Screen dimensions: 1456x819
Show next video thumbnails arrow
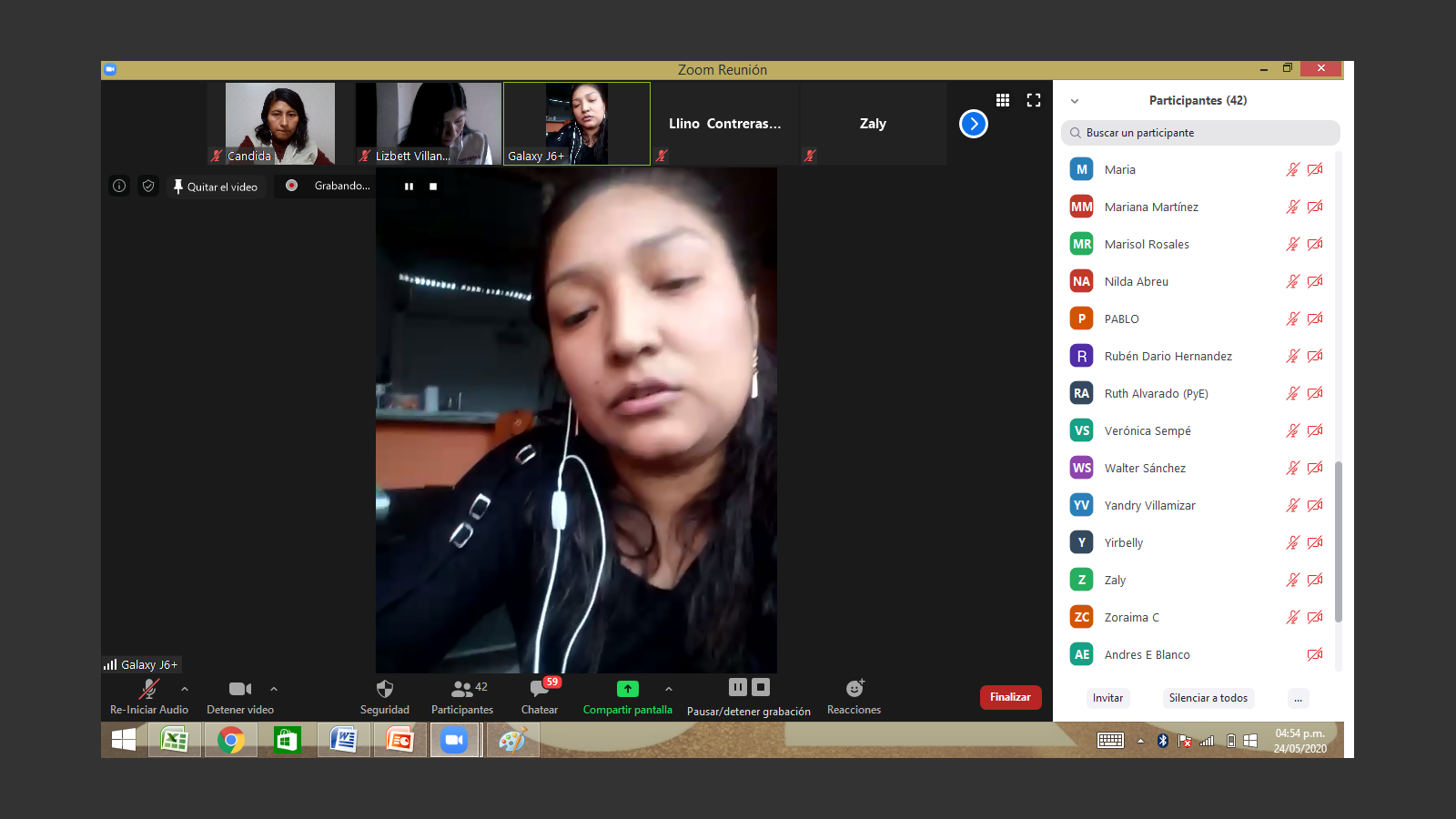(x=974, y=124)
